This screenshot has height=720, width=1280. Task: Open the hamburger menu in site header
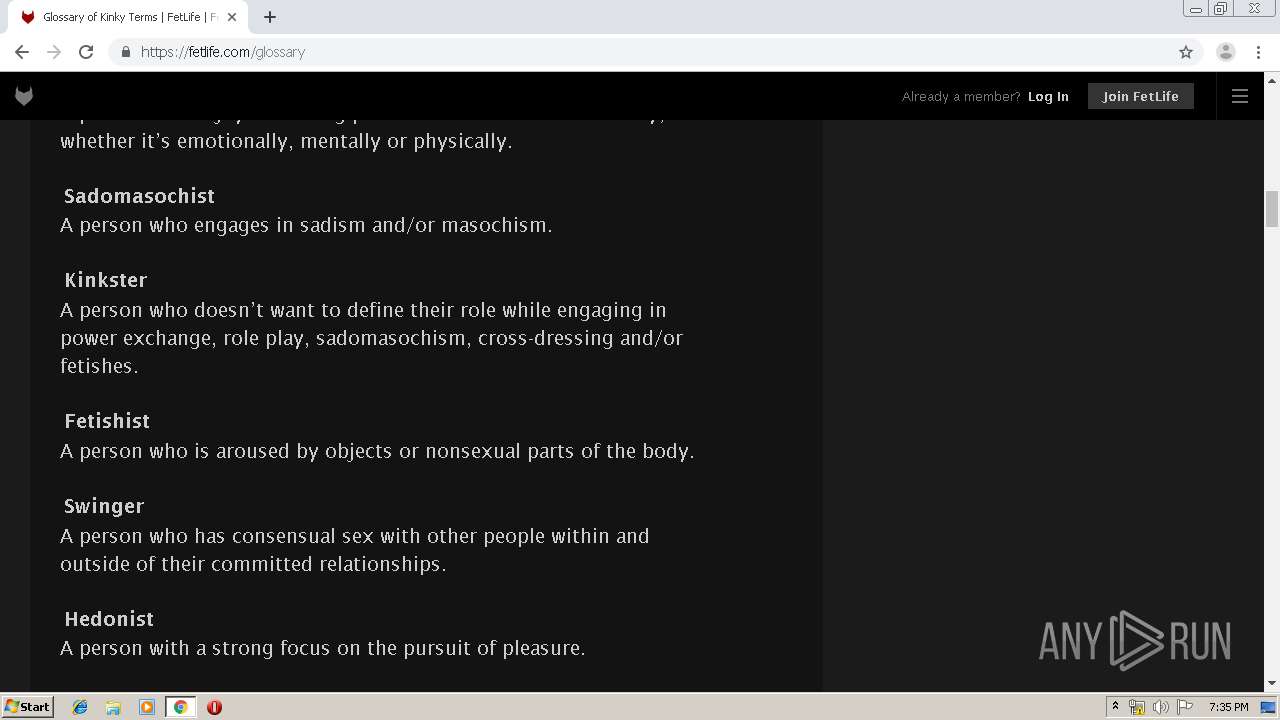coord(1240,96)
